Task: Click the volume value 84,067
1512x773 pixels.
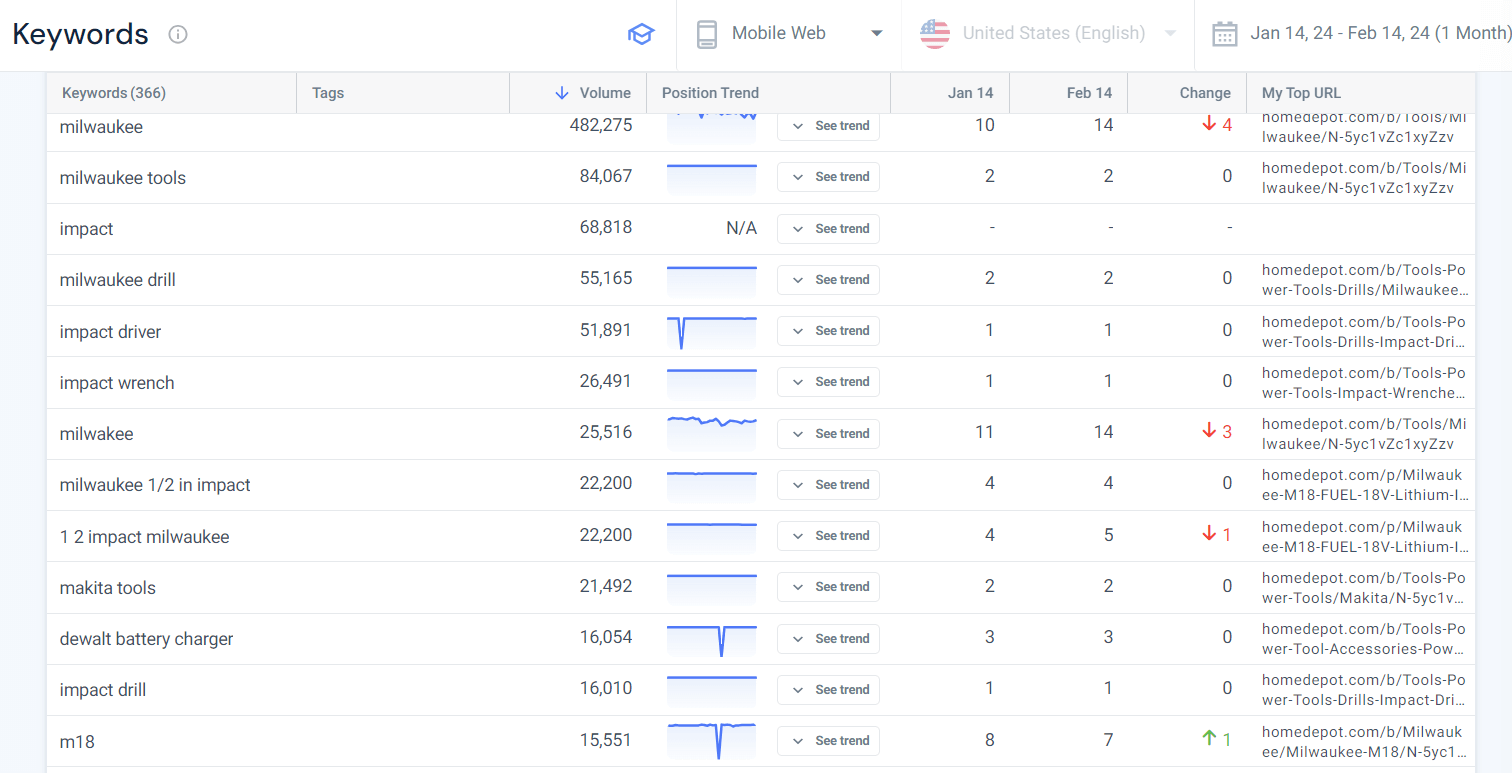Action: coord(606,177)
